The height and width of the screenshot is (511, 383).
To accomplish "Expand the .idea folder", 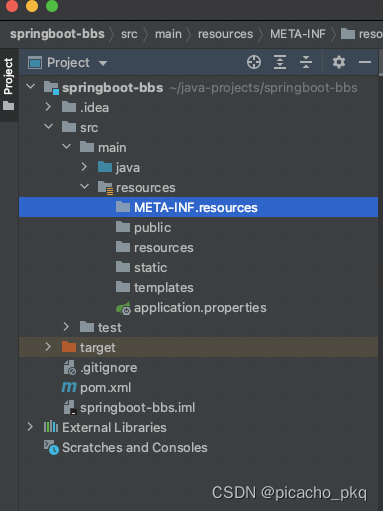I will tap(48, 107).
